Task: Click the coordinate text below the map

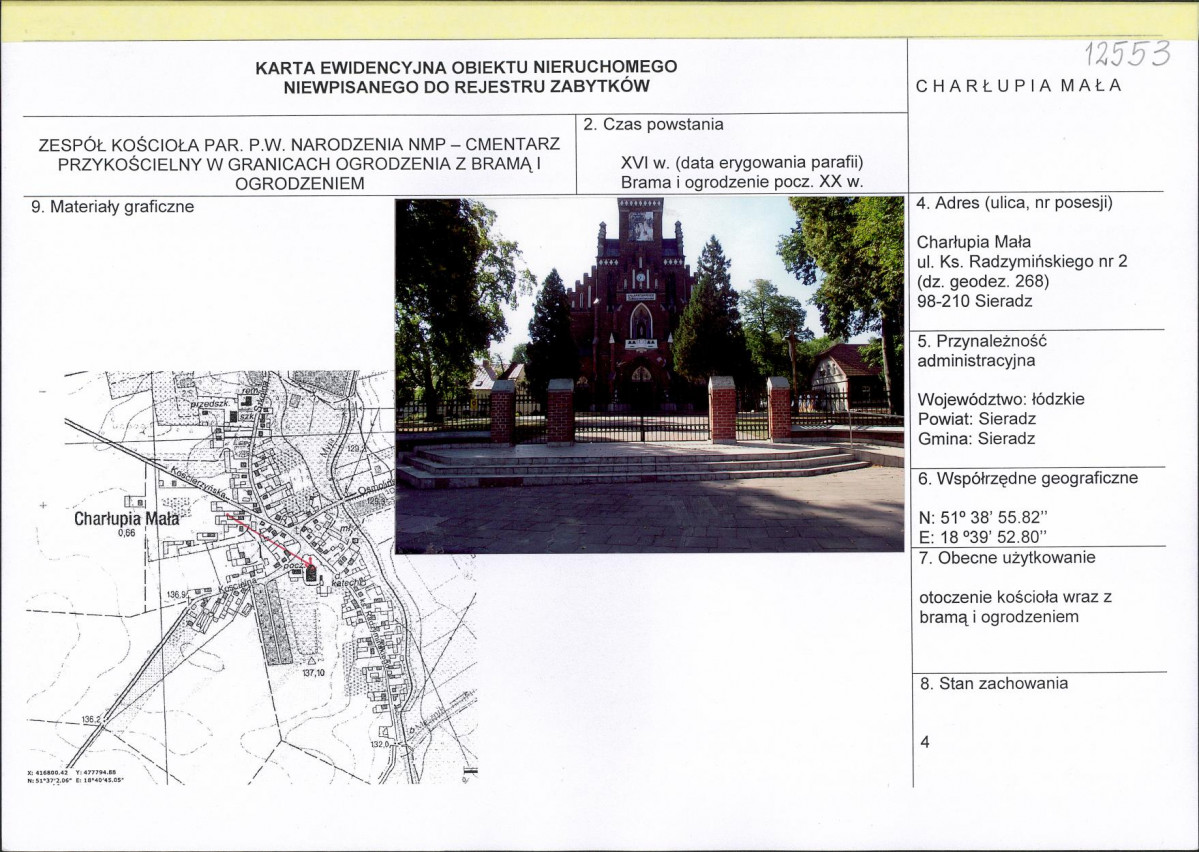Action: tap(75, 777)
